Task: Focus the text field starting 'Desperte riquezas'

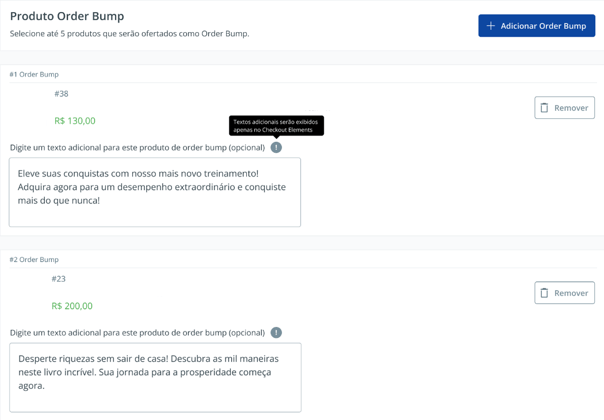Action: point(155,377)
